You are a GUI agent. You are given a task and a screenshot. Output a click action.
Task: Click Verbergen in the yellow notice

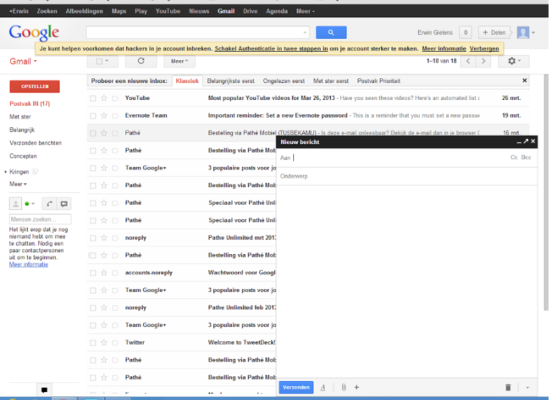(484, 49)
